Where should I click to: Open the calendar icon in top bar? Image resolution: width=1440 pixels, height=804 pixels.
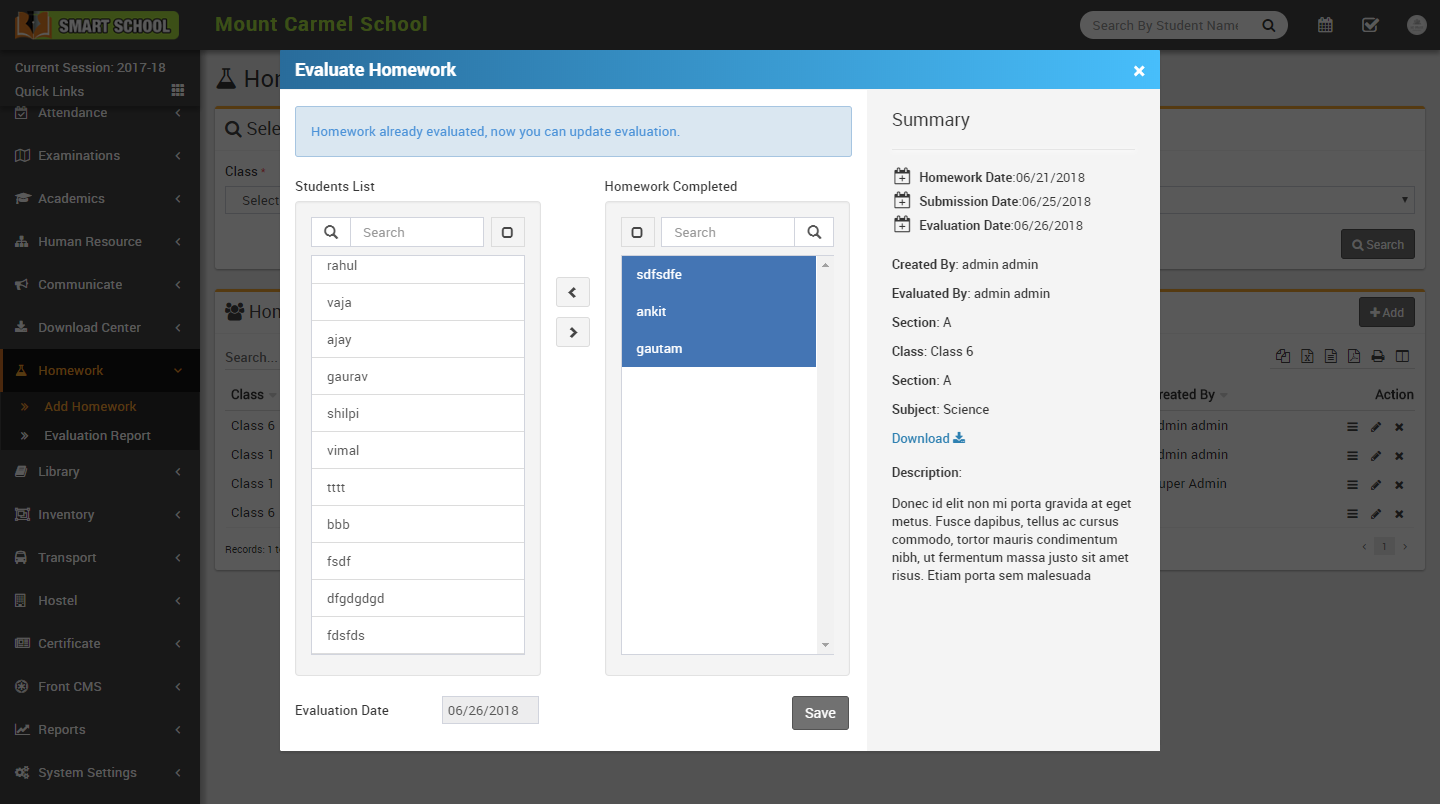[x=1325, y=25]
